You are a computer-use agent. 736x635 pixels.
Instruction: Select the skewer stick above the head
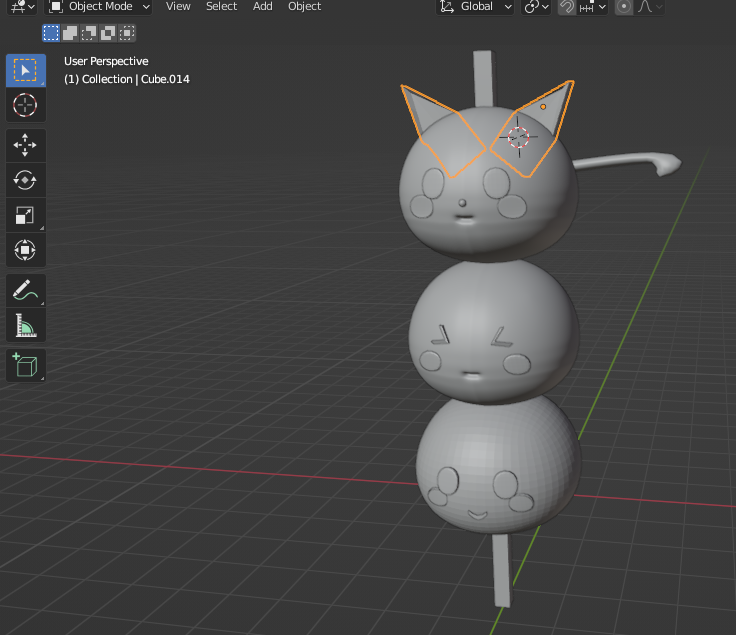tap(483, 78)
